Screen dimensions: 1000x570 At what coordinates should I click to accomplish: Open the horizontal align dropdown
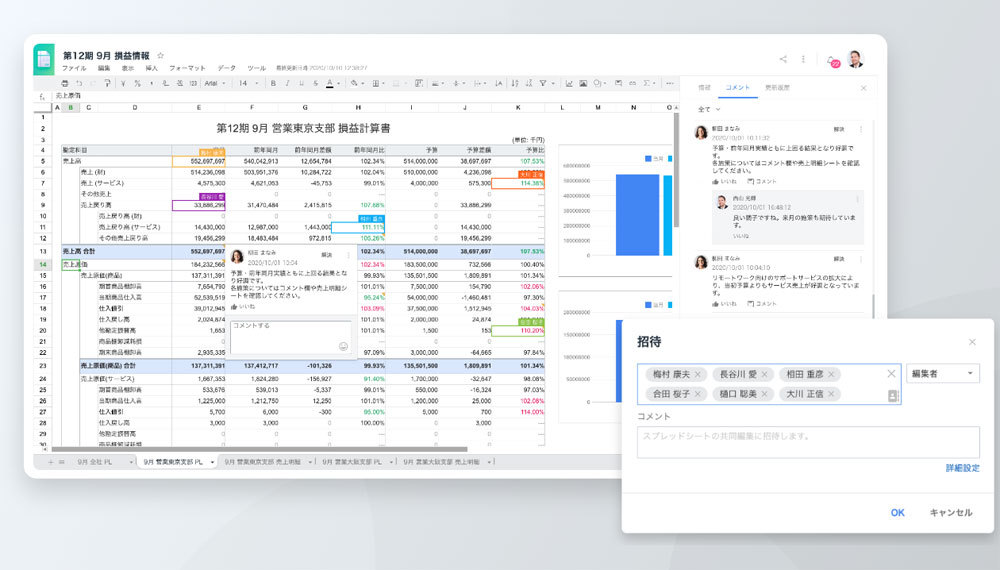coord(438,84)
